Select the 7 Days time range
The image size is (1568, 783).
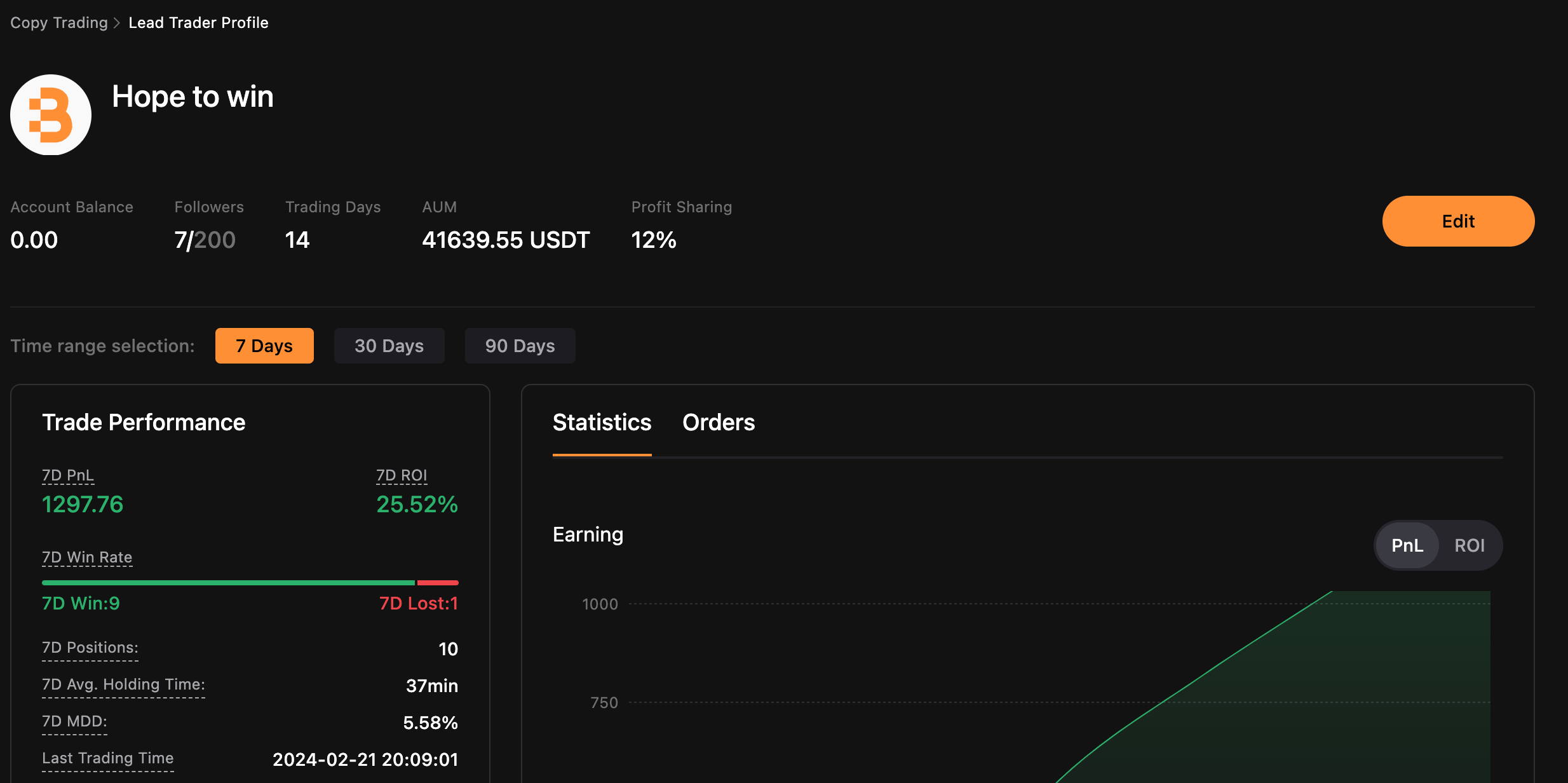264,346
